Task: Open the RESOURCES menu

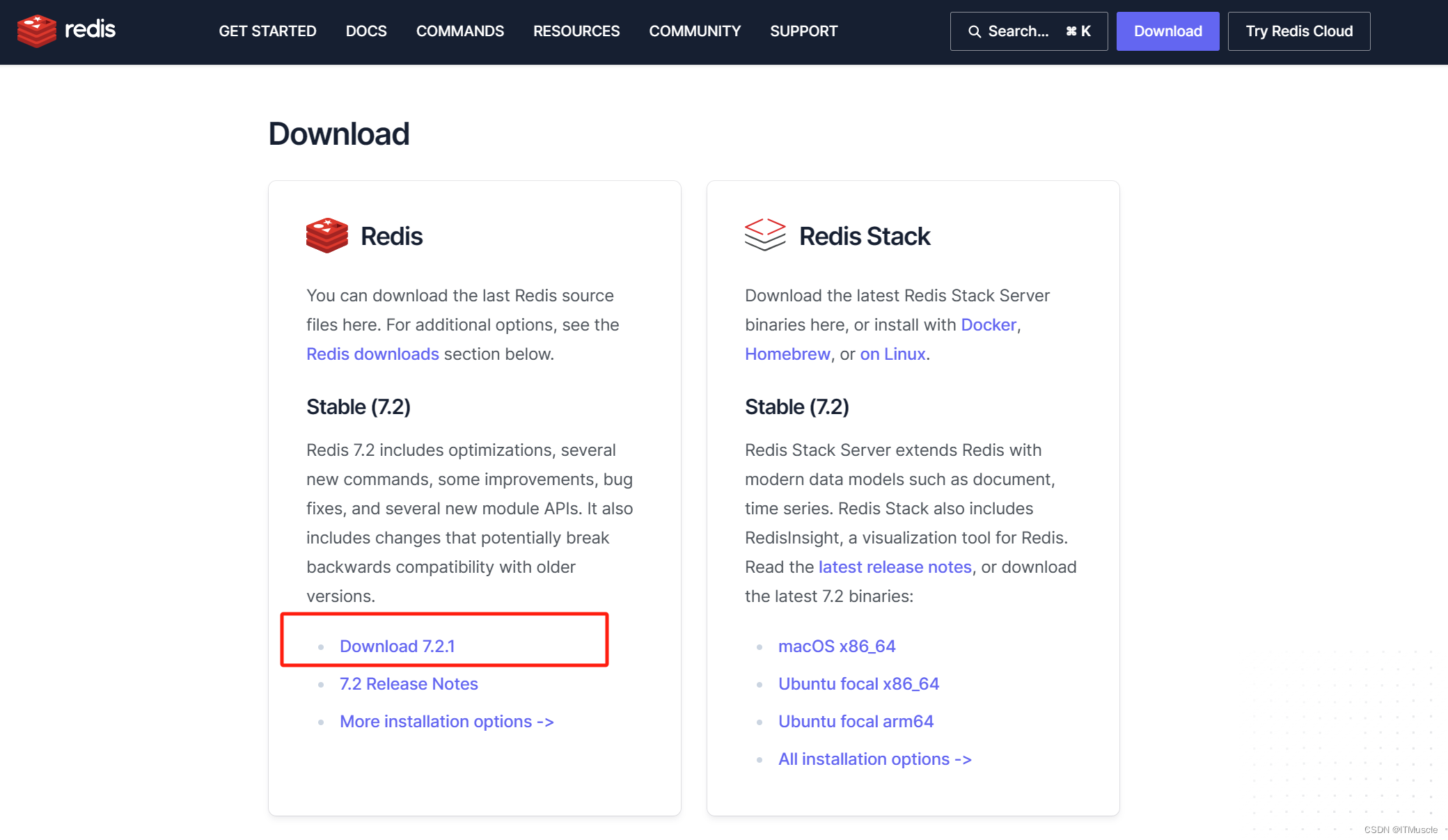Action: tap(576, 31)
